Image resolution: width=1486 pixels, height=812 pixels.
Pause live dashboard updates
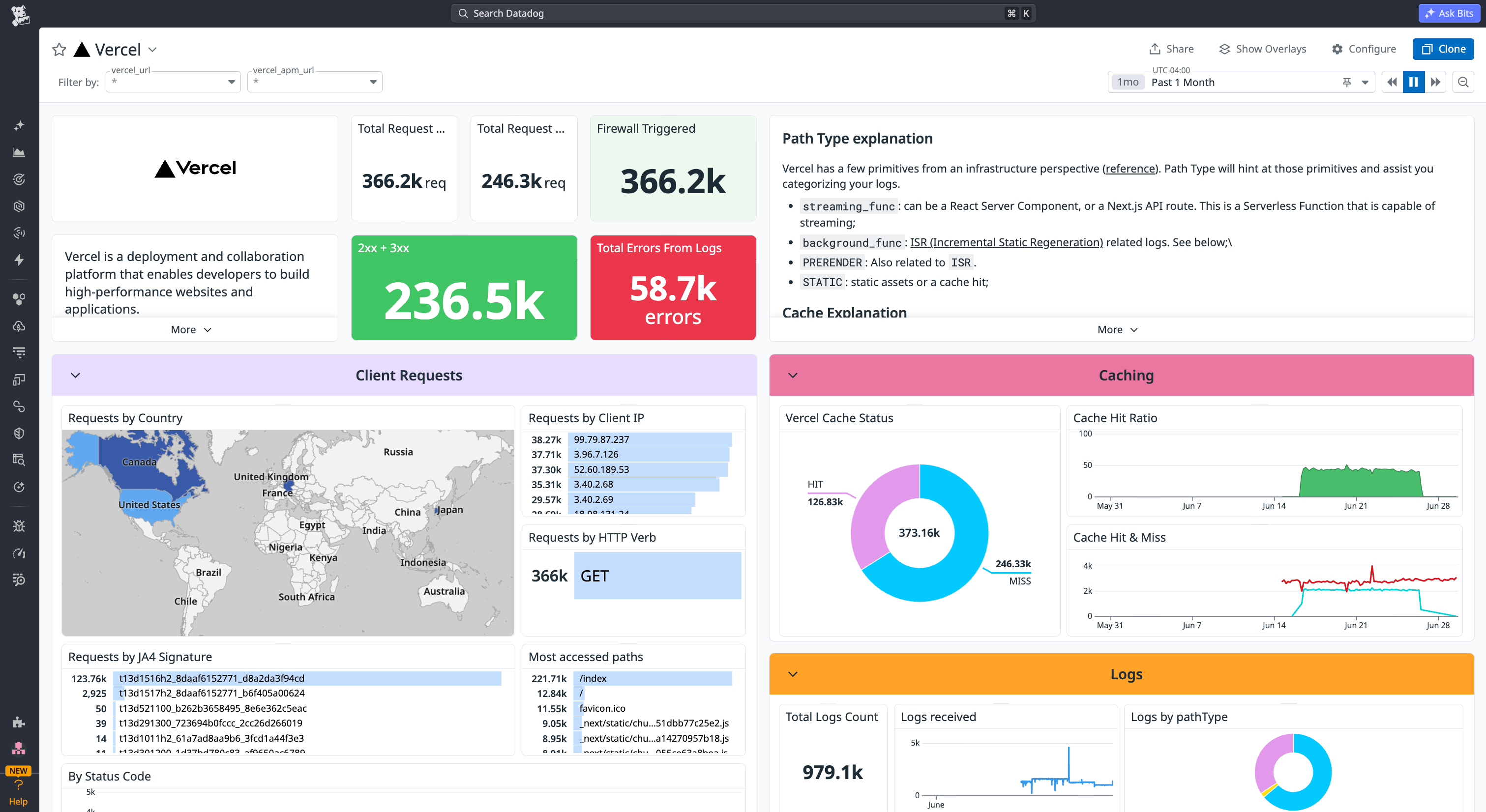(x=1413, y=82)
